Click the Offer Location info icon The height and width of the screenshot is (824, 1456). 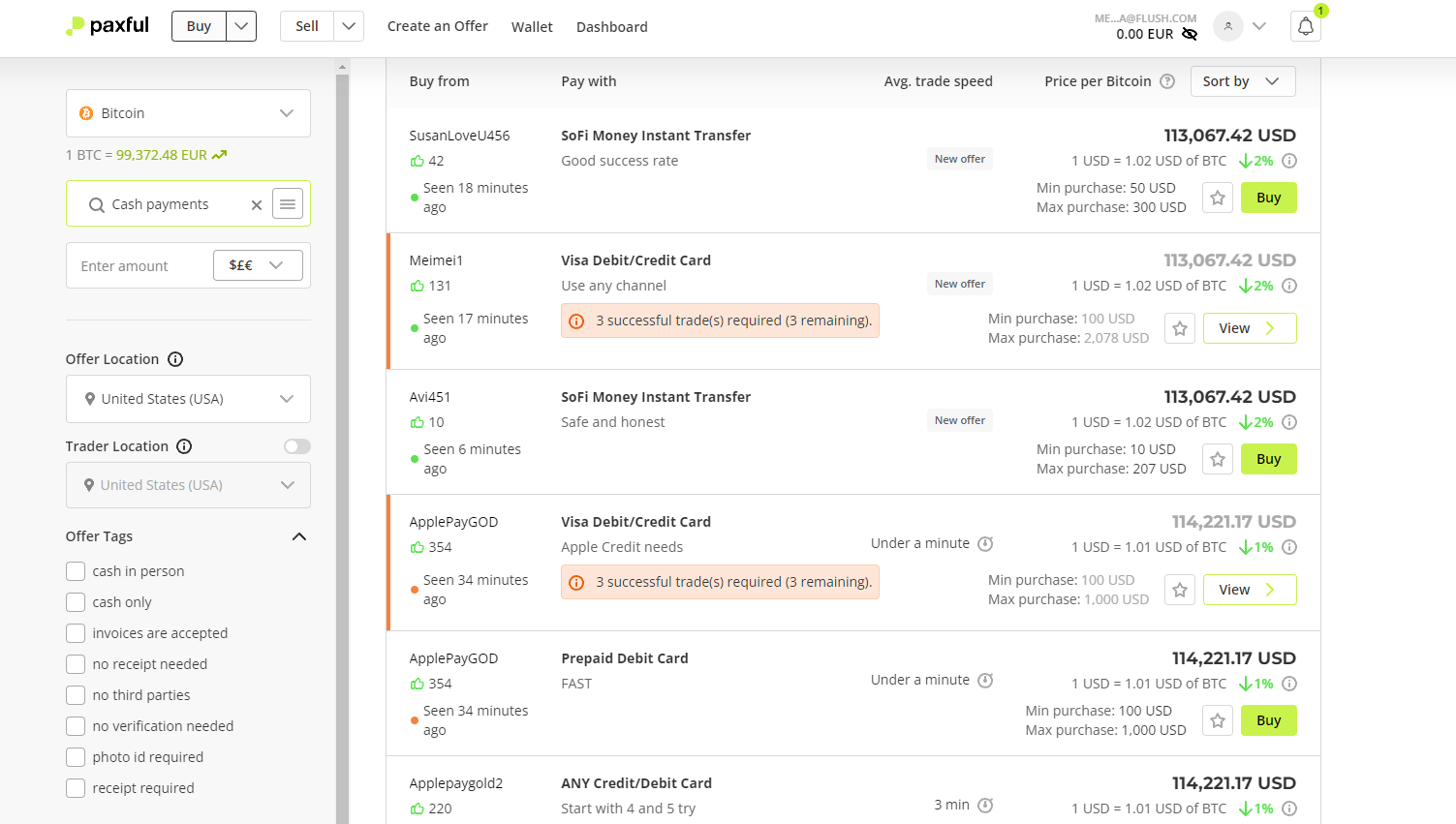coord(175,359)
